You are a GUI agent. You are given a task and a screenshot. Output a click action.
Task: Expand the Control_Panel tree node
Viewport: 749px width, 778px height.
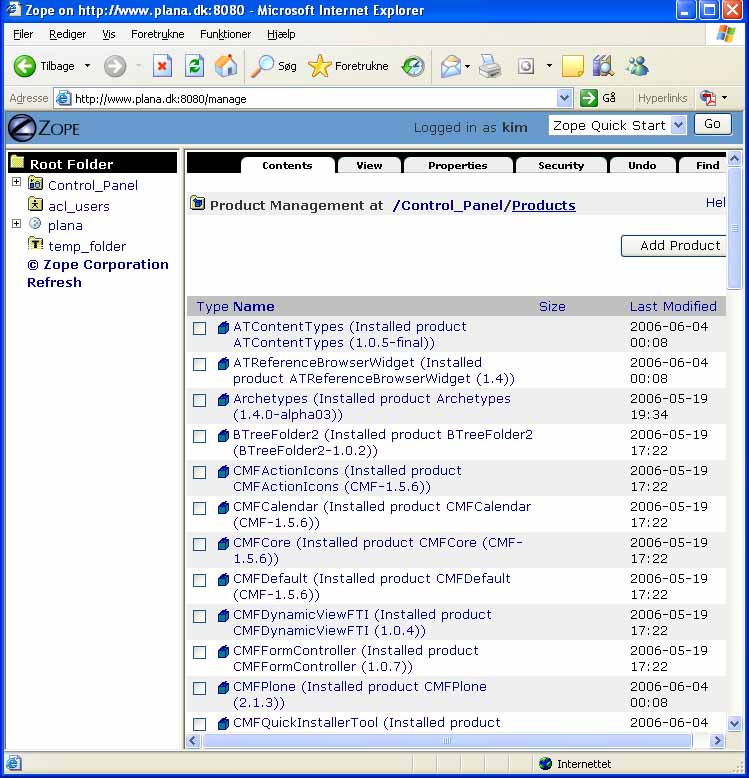16,183
